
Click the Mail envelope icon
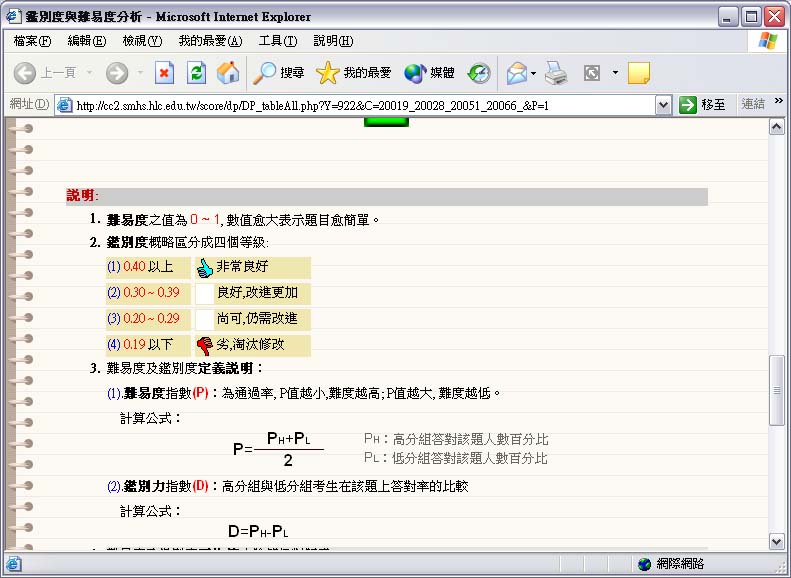[516, 73]
